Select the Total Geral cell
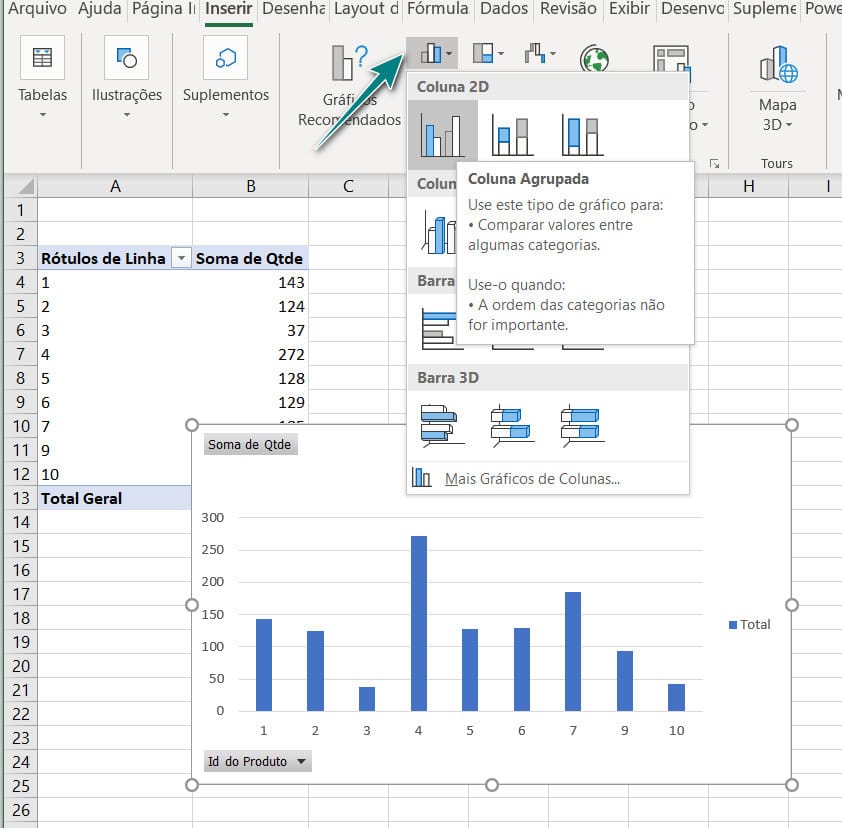842x828 pixels. coord(115,498)
